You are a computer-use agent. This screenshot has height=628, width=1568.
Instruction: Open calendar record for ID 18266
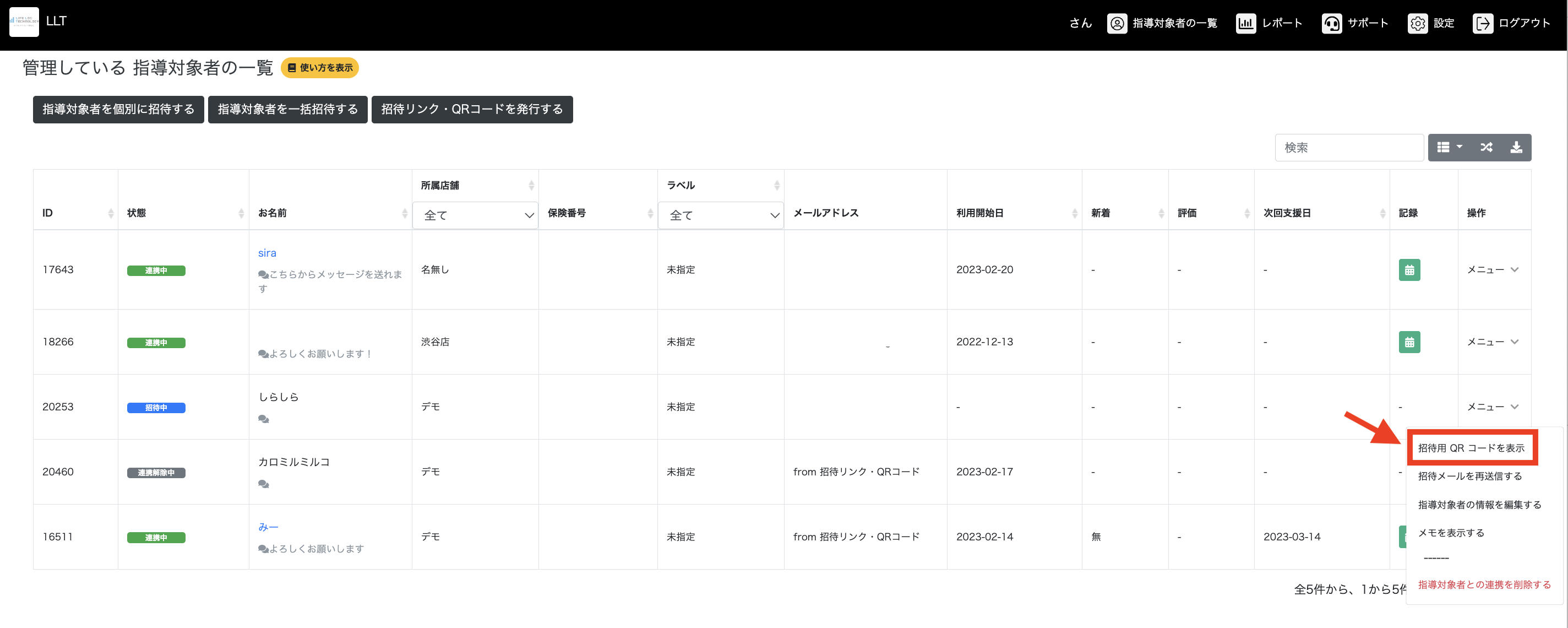tap(1409, 342)
